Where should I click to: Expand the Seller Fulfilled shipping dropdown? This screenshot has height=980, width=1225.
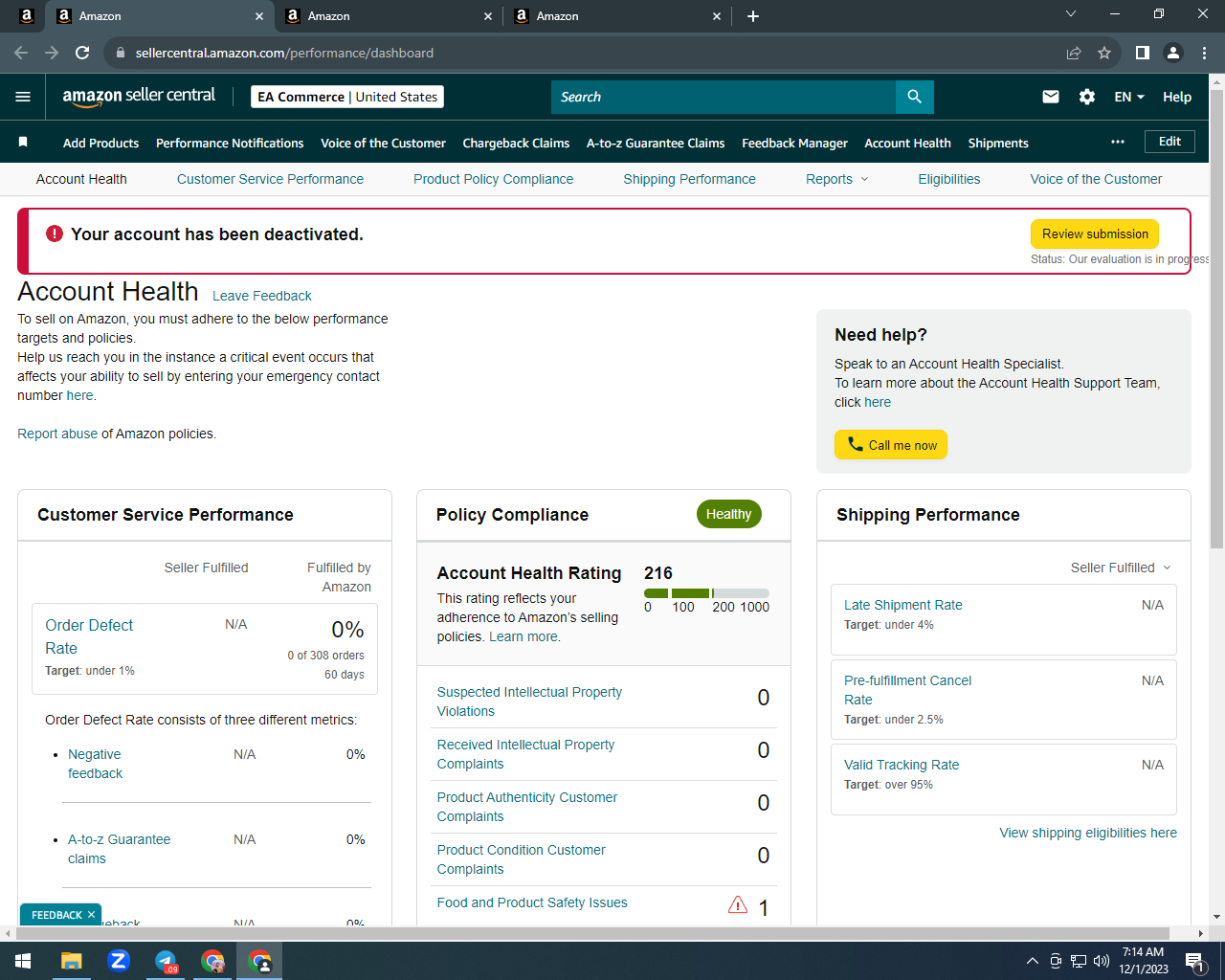(x=1121, y=568)
